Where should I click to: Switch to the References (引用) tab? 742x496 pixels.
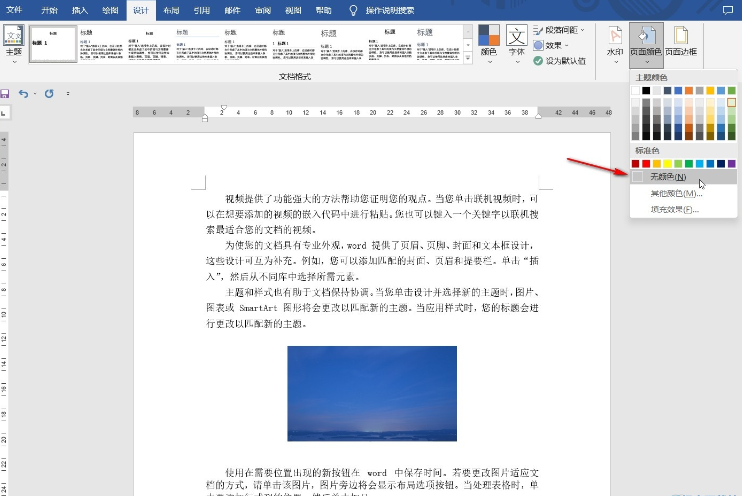[x=202, y=10]
